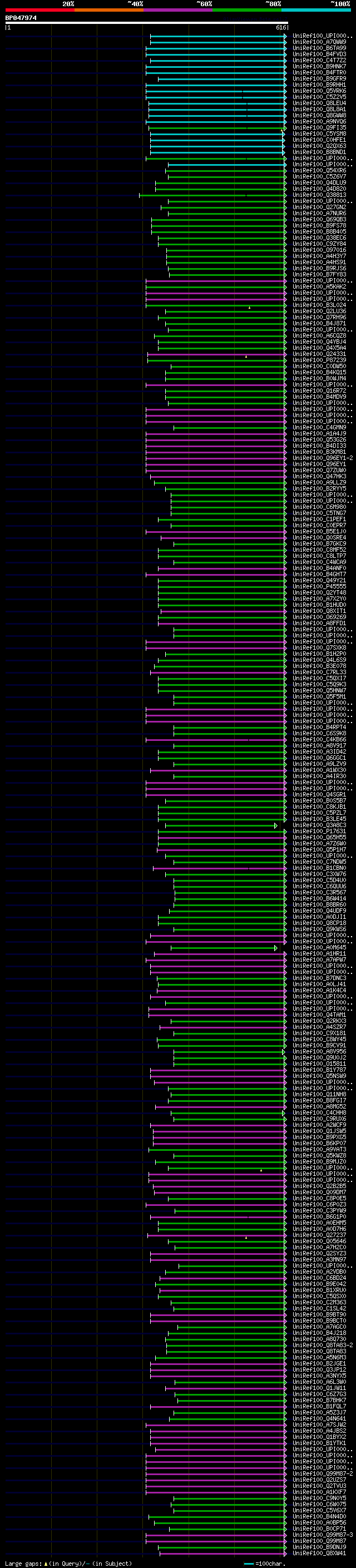Select label UniRef100_B9FS78
356x1568 pixels.
click(x=319, y=226)
